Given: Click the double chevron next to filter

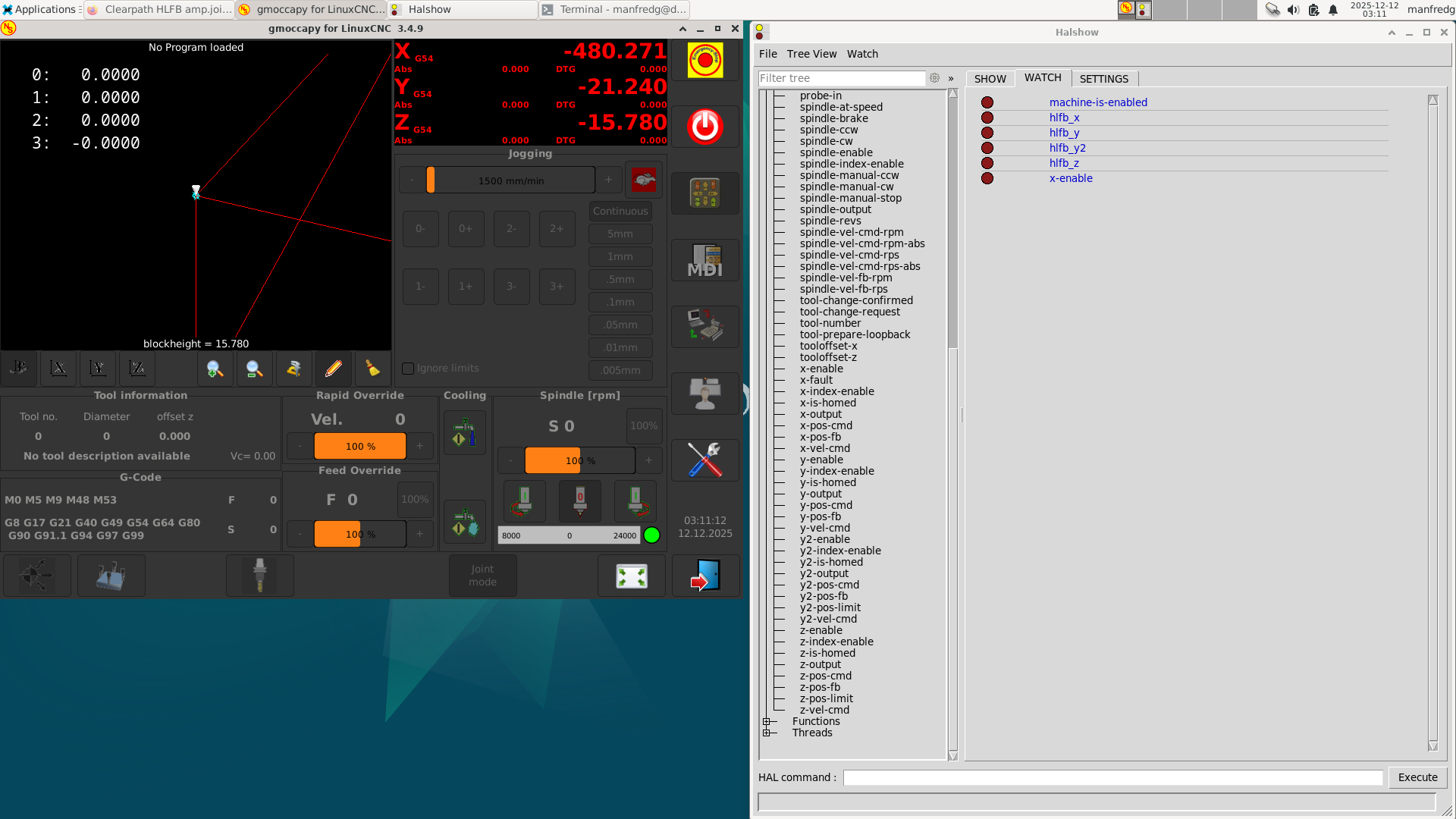Looking at the screenshot, I should [x=951, y=78].
